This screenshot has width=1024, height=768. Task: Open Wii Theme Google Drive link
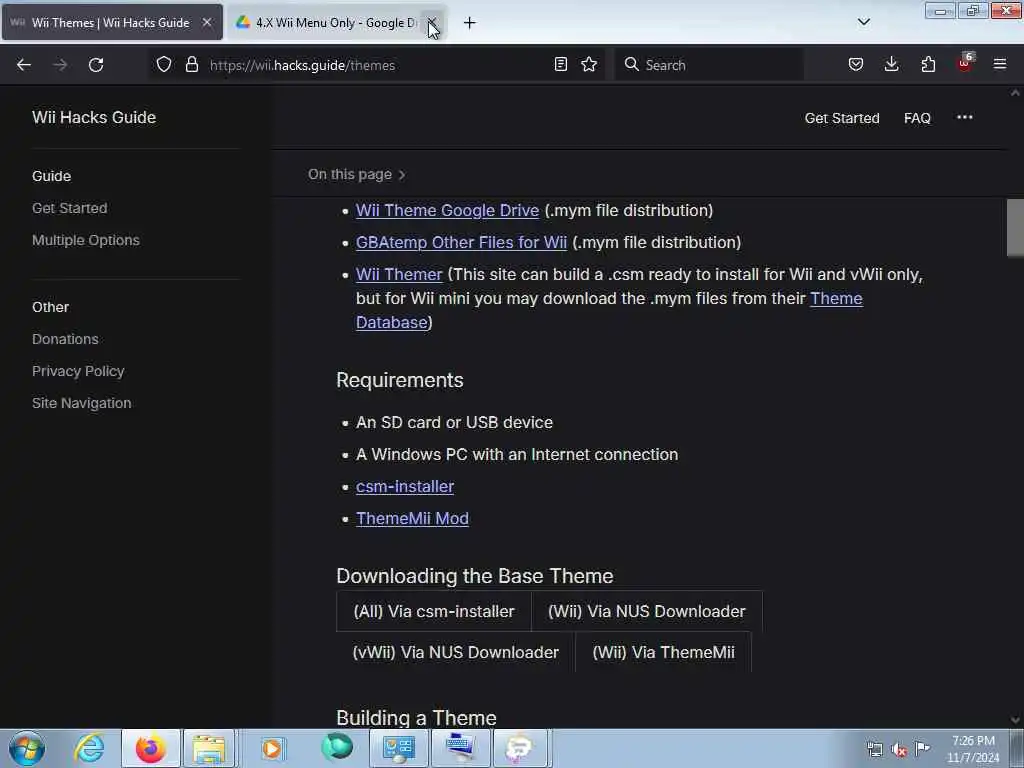coord(447,210)
